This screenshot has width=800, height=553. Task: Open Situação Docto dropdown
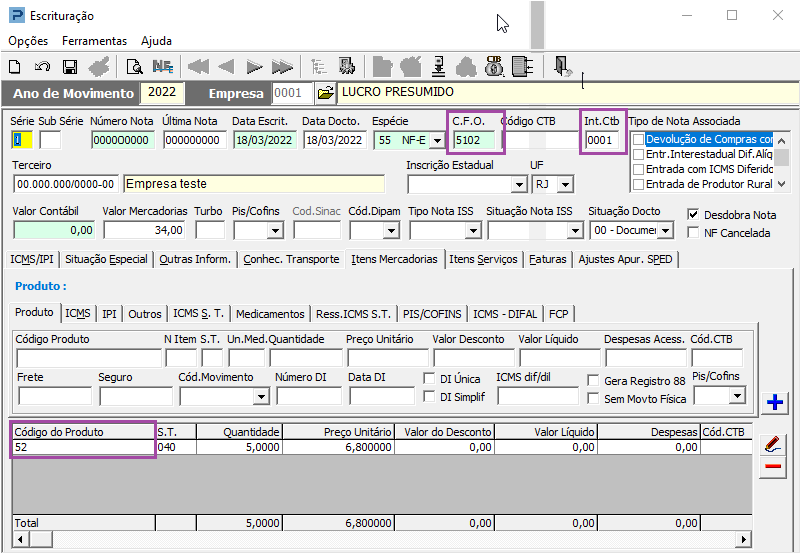pyautogui.click(x=665, y=231)
